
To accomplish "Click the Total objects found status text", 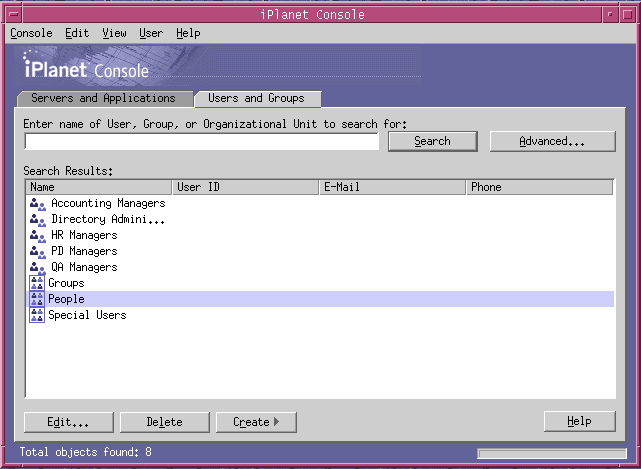I will pos(85,452).
